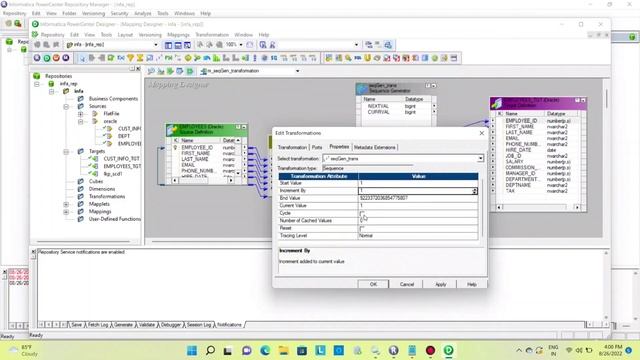Open the Select transformation dropdown
Image resolution: width=640 pixels, height=360 pixels.
[x=480, y=158]
